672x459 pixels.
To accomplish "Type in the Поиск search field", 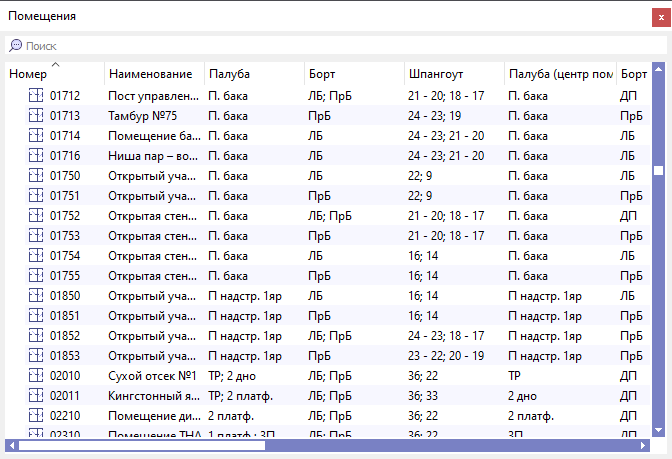I will (300, 46).
